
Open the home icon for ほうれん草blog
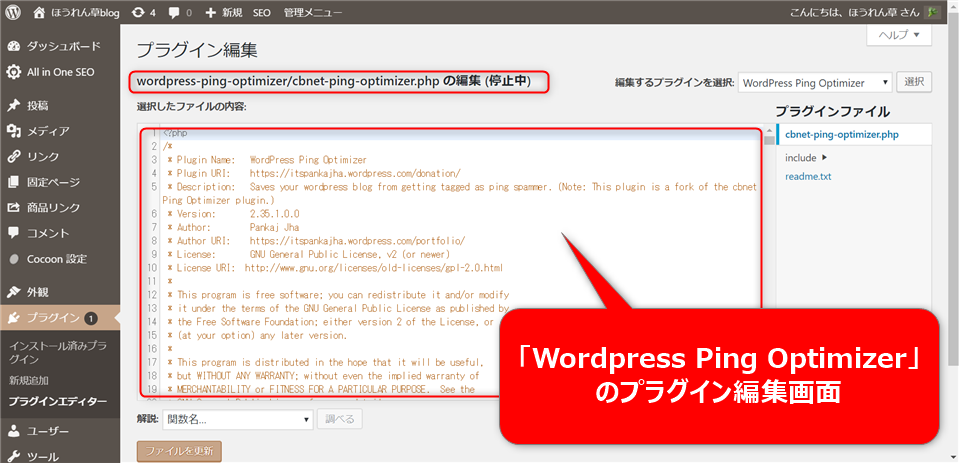(x=40, y=12)
